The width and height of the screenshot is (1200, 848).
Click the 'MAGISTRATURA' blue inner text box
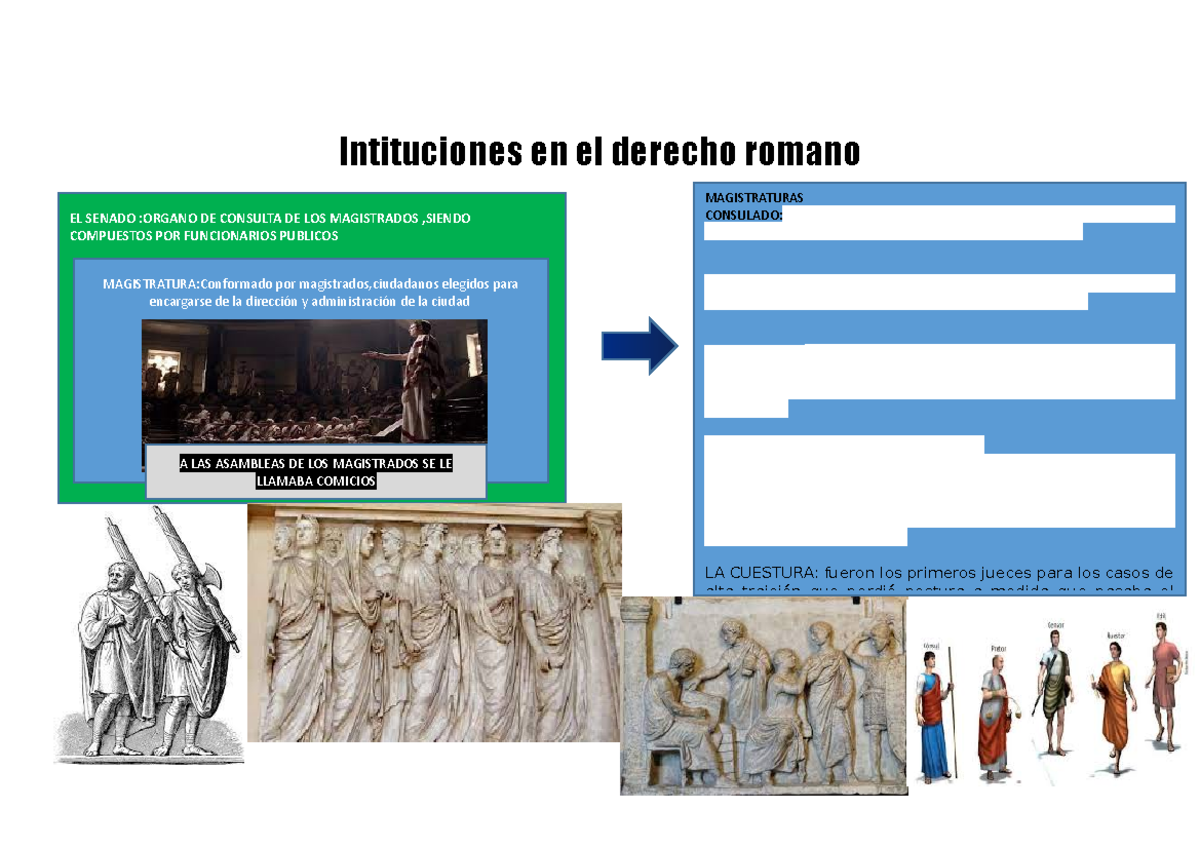310,293
